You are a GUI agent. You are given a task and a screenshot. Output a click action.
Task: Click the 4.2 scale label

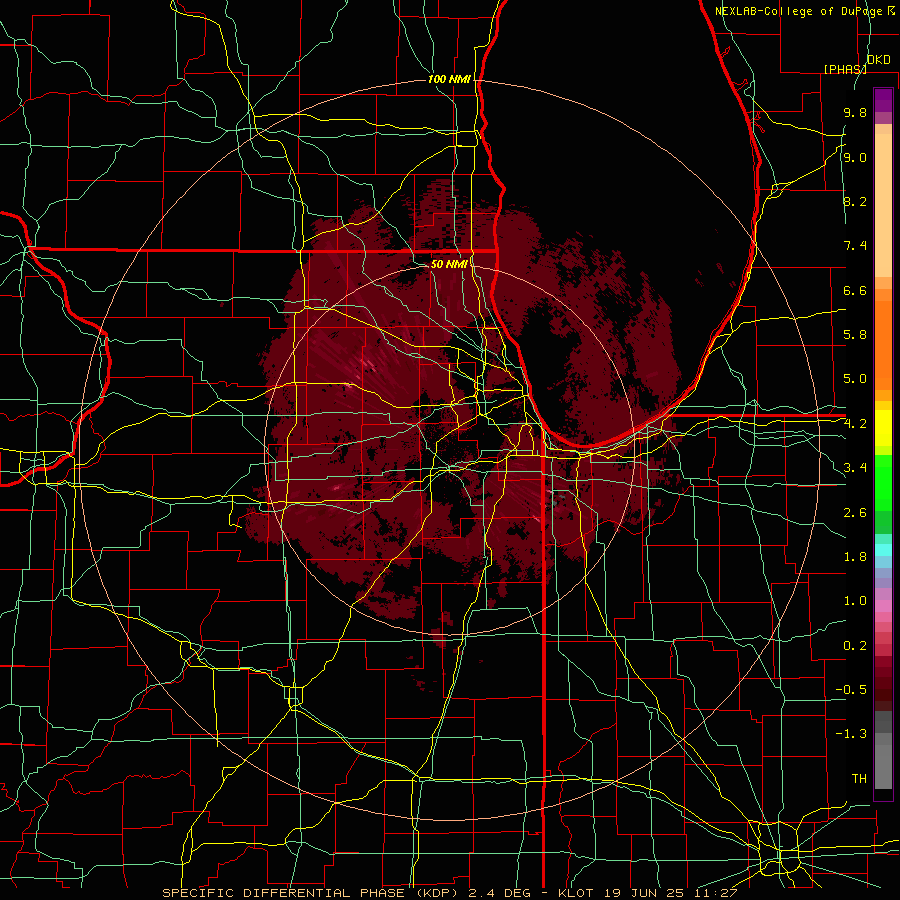855,424
